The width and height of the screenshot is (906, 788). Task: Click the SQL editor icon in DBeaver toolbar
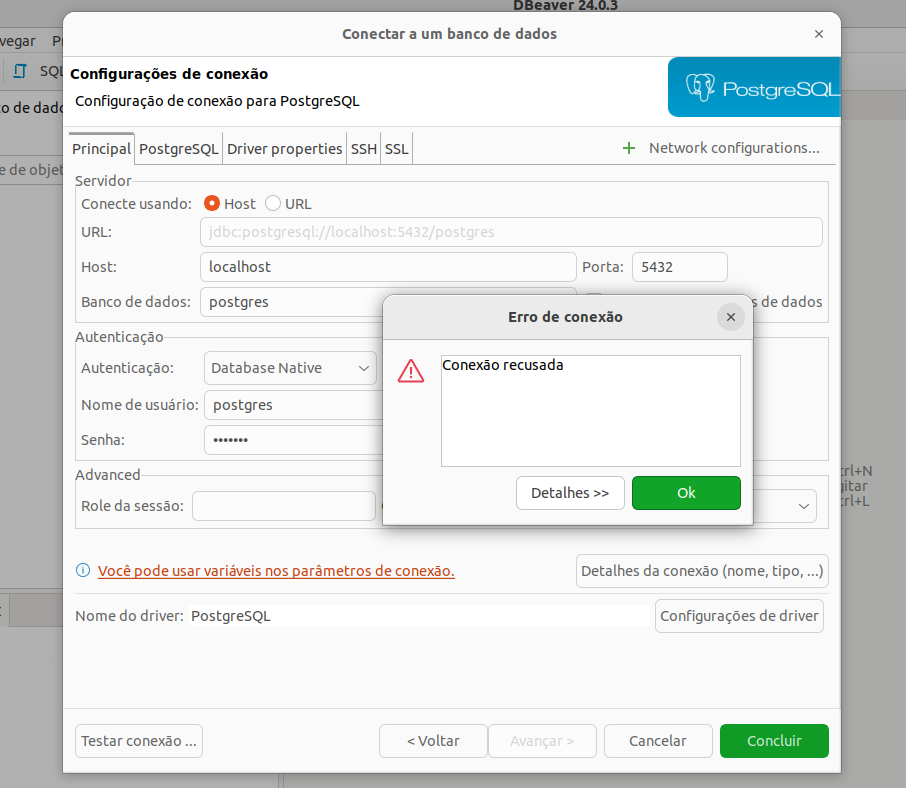[x=20, y=71]
